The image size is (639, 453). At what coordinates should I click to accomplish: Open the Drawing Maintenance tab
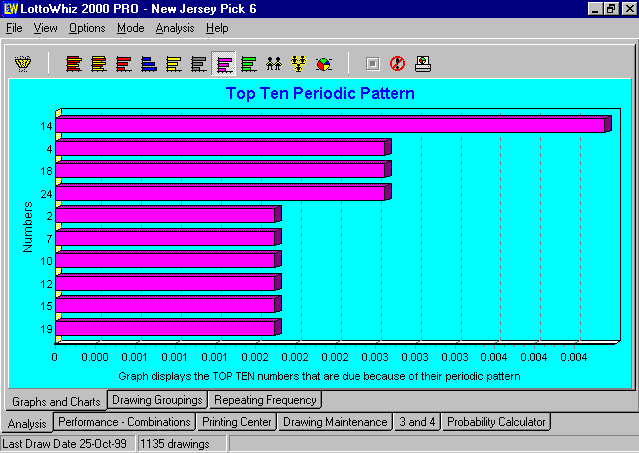tap(335, 422)
